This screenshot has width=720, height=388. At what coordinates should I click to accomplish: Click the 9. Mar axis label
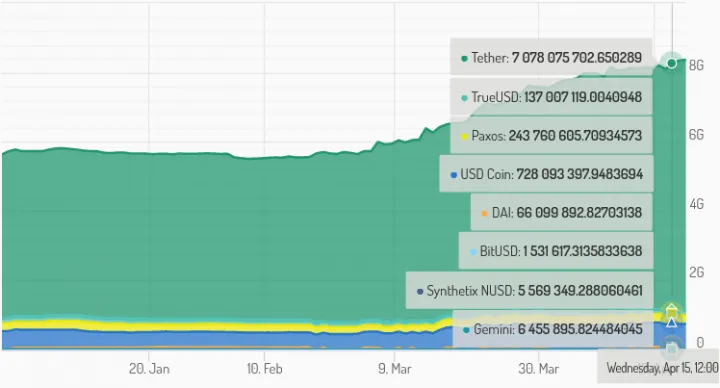(x=395, y=369)
